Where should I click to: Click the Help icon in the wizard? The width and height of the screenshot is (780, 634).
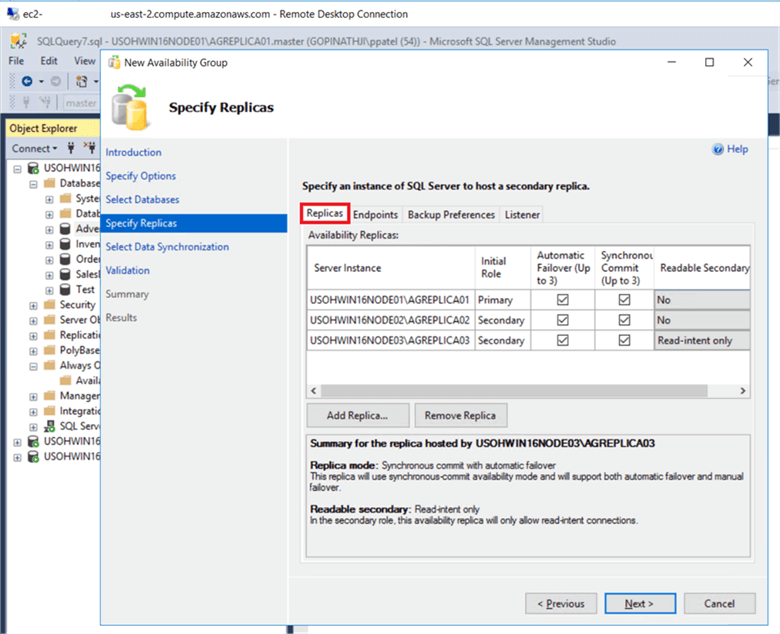click(717, 149)
